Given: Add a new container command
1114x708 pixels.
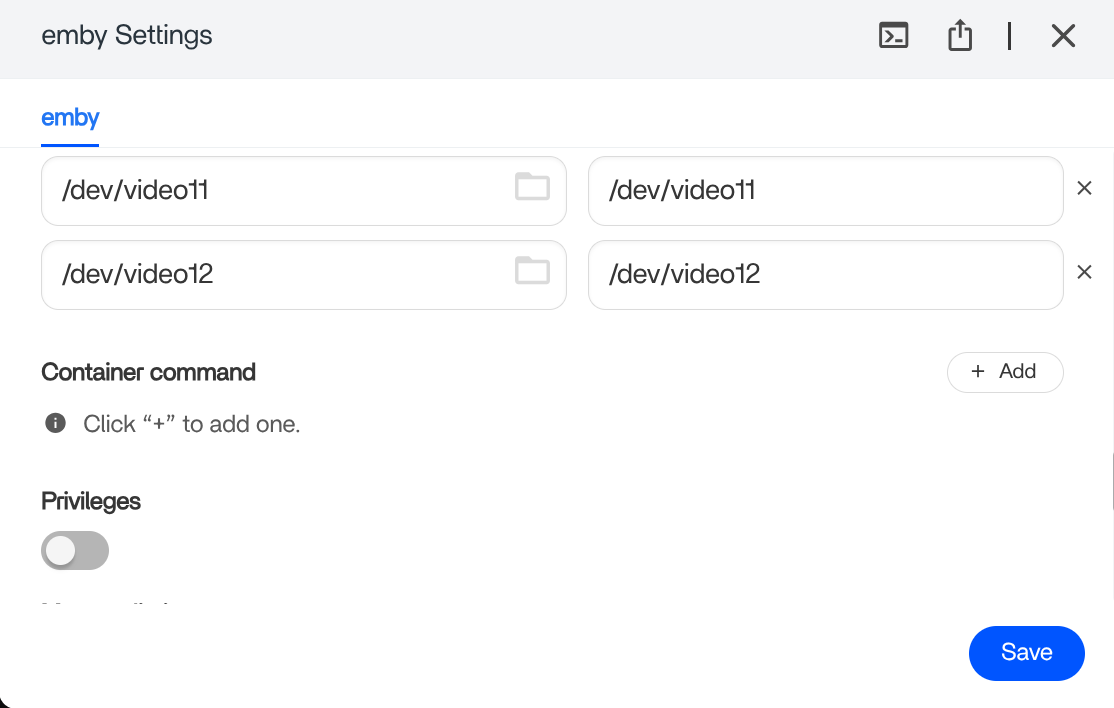Looking at the screenshot, I should click(1004, 372).
